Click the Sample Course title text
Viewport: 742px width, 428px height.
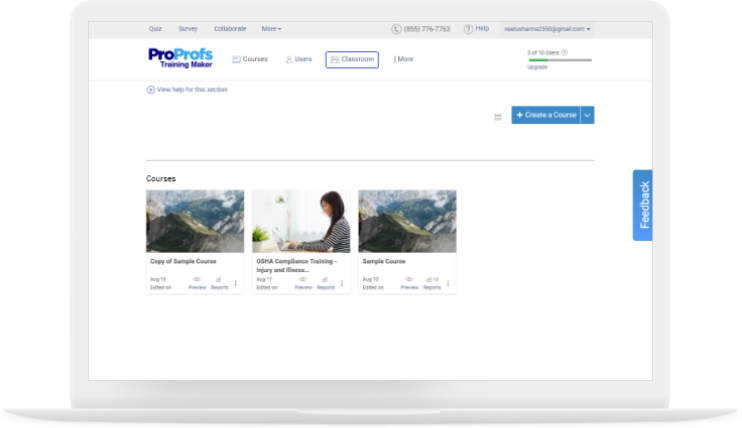point(384,261)
